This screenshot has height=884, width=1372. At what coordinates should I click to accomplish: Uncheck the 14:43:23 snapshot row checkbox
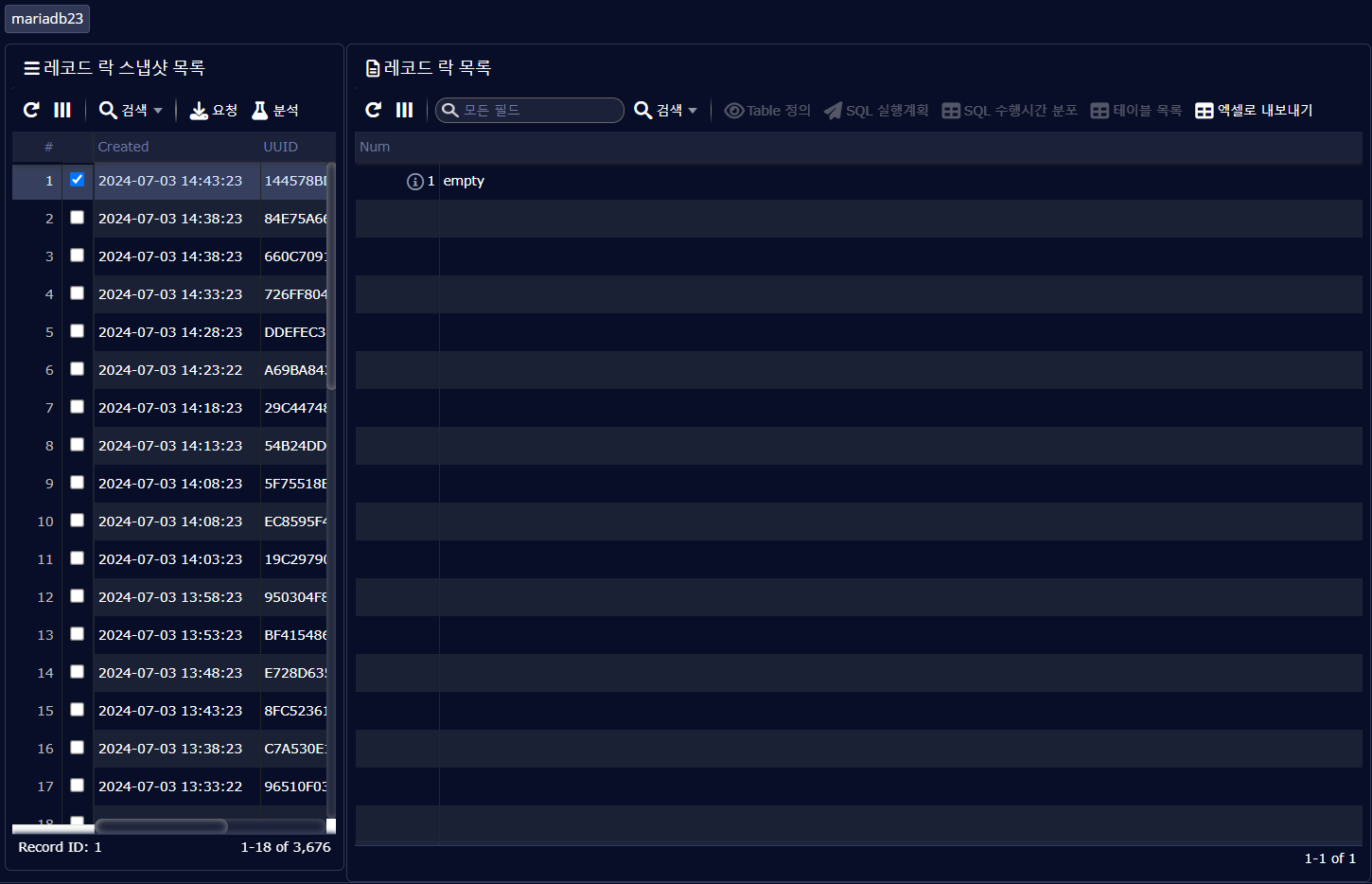(78, 180)
